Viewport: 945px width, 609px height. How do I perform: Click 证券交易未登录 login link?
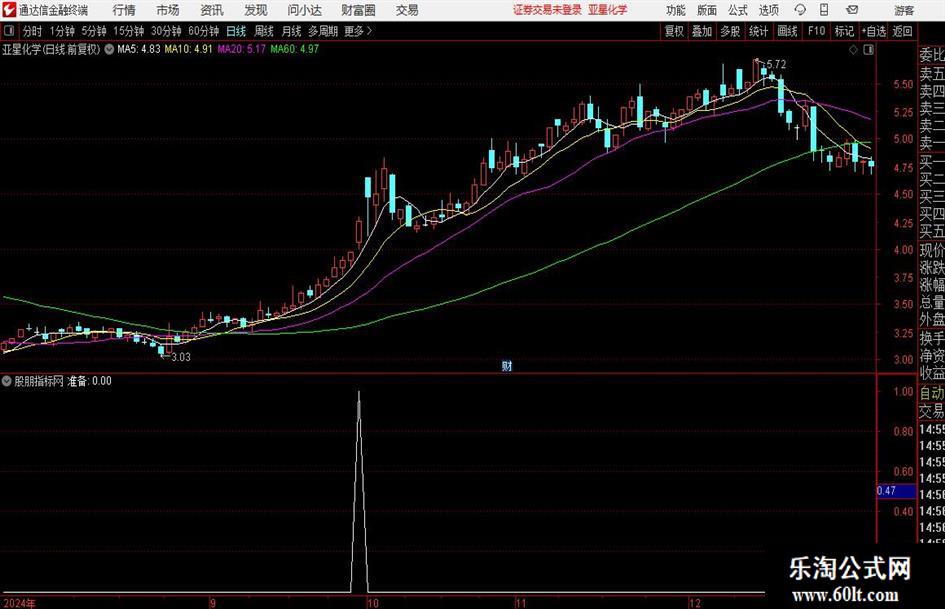pos(547,10)
